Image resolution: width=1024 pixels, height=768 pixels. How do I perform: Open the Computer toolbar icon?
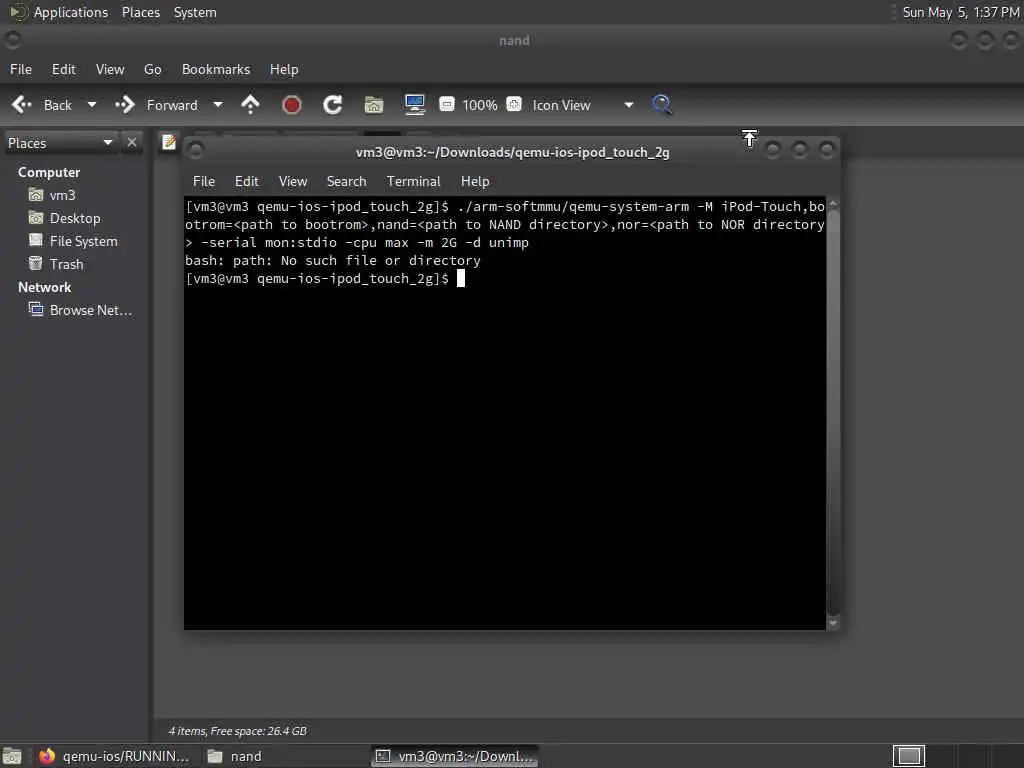tap(415, 104)
